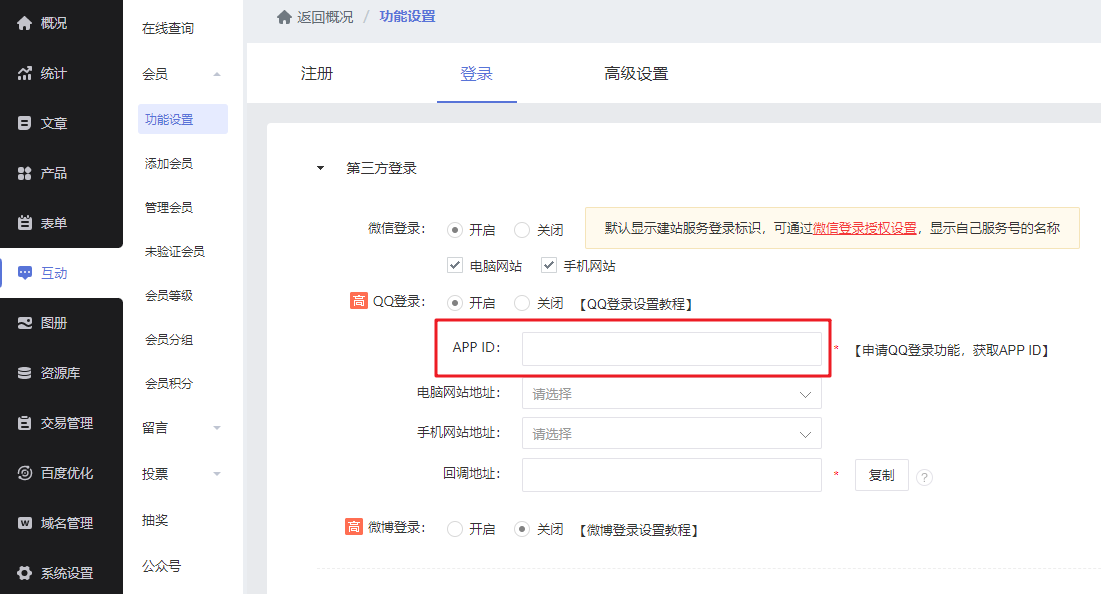Expand the 投票 submenu arrow
The image size is (1101, 594).
click(x=217, y=474)
